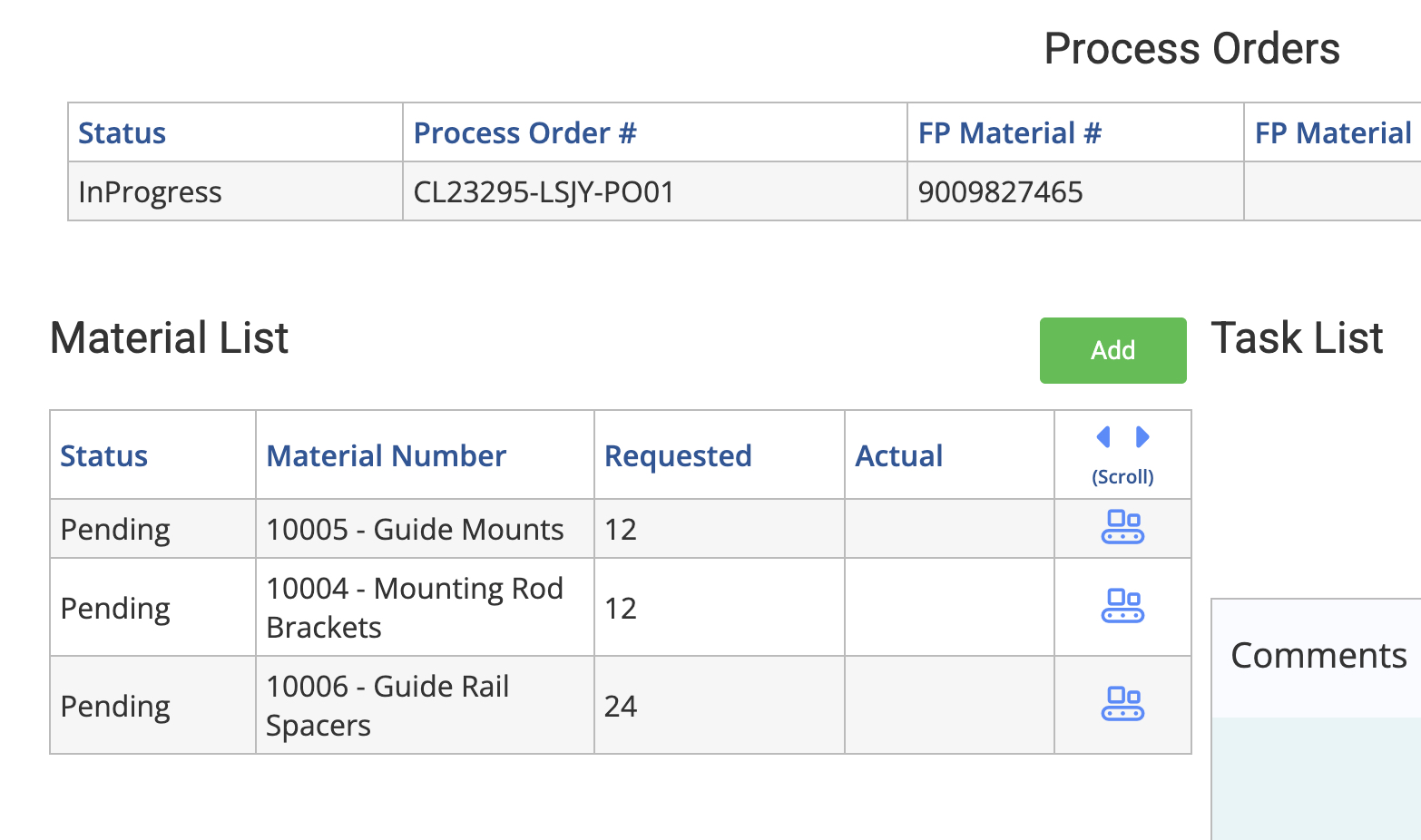Screen dimensions: 1421x840
Task: Sort material list by Requested column
Action: (x=678, y=455)
